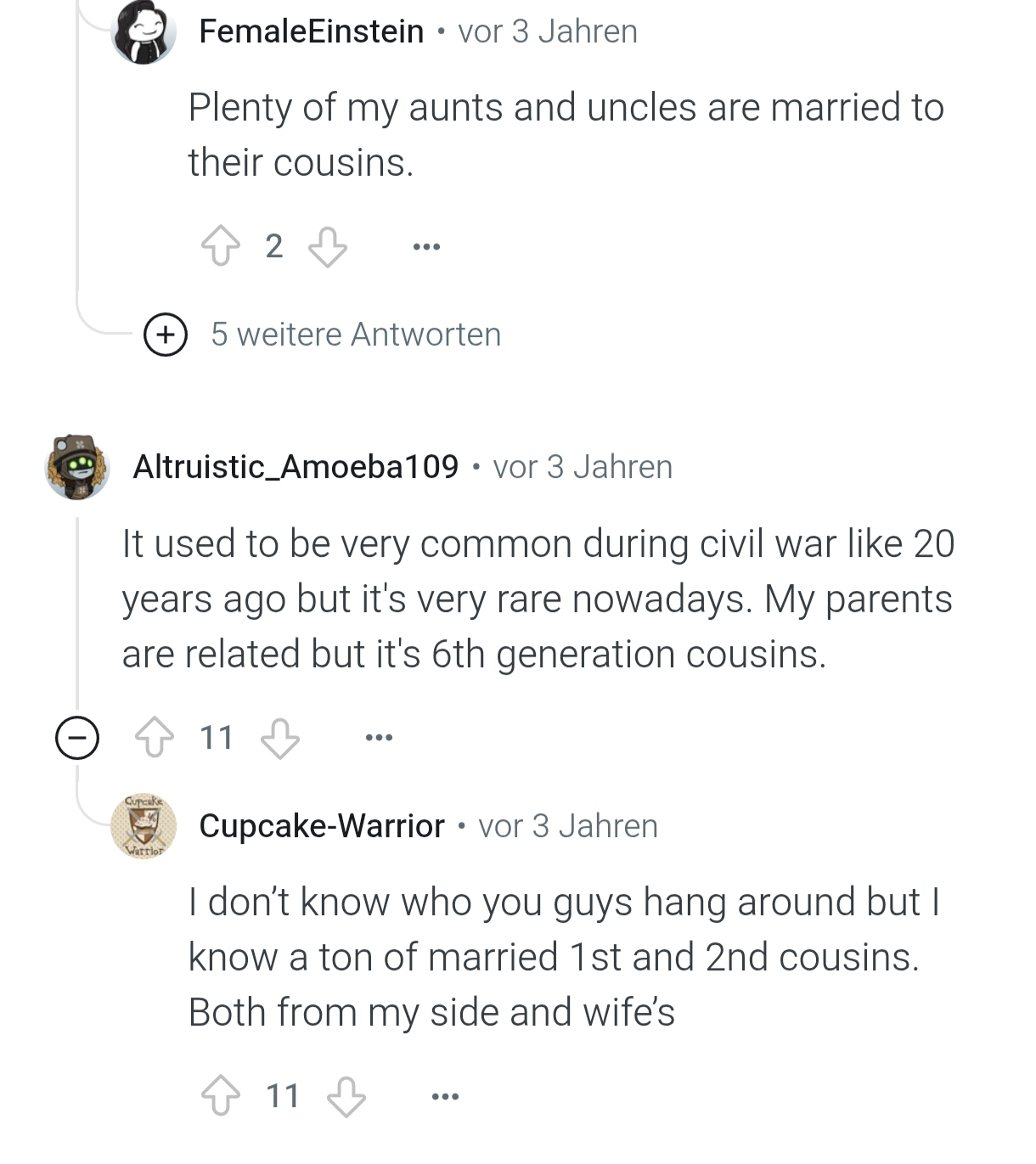Downvote FemaleEinstein's comment

pos(327,246)
